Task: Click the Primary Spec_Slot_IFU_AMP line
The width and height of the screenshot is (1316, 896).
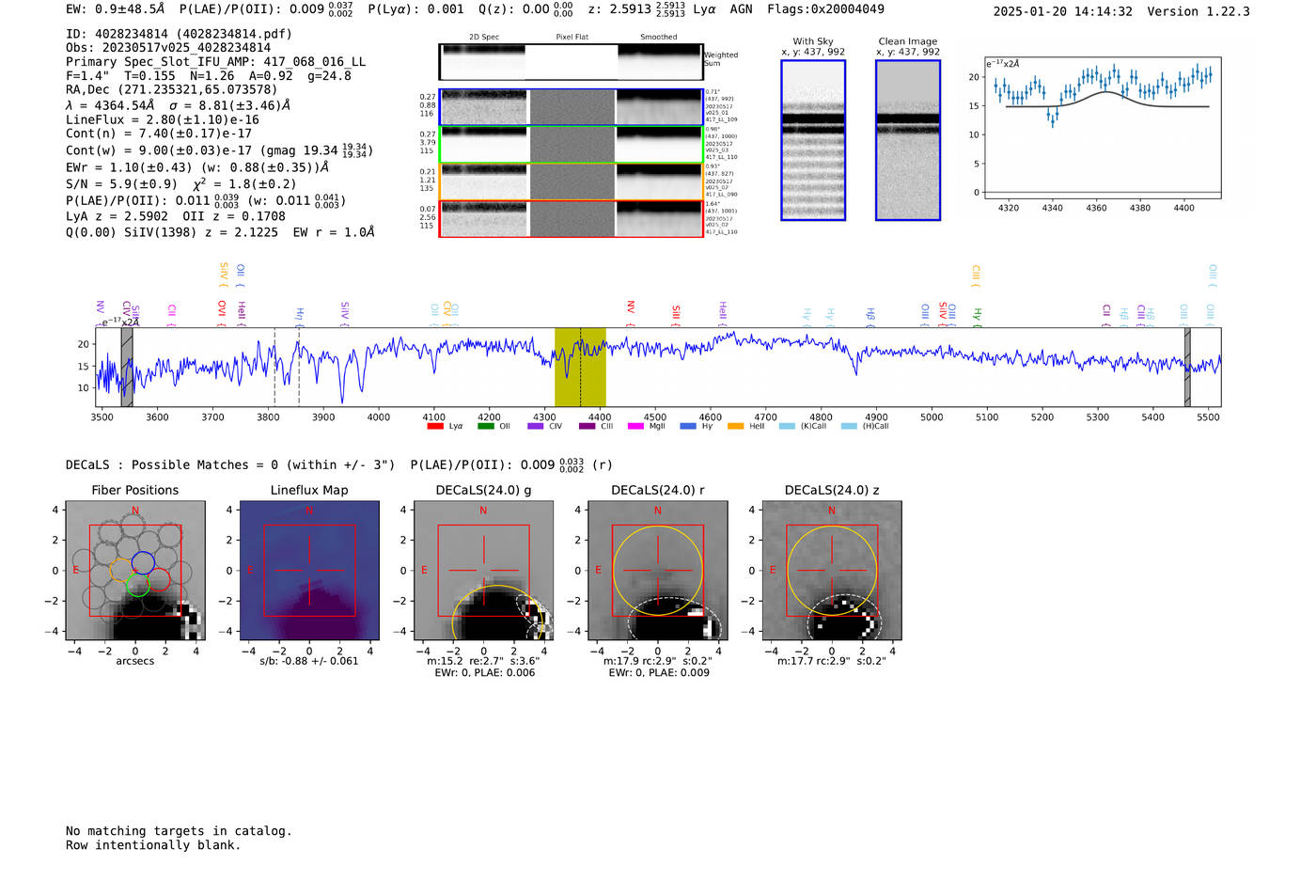Action: coord(216,62)
